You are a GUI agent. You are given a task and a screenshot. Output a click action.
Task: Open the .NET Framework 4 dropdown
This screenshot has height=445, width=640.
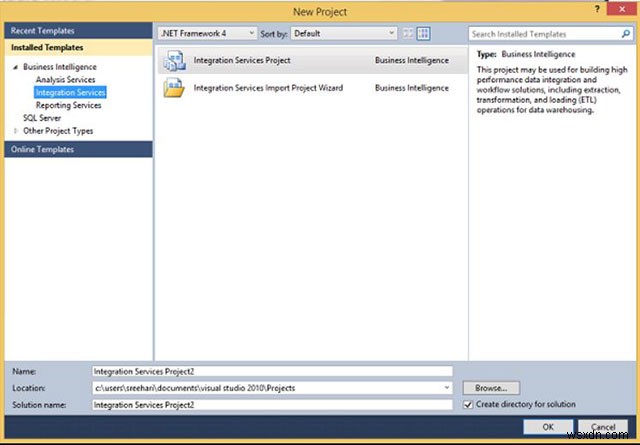click(207, 33)
